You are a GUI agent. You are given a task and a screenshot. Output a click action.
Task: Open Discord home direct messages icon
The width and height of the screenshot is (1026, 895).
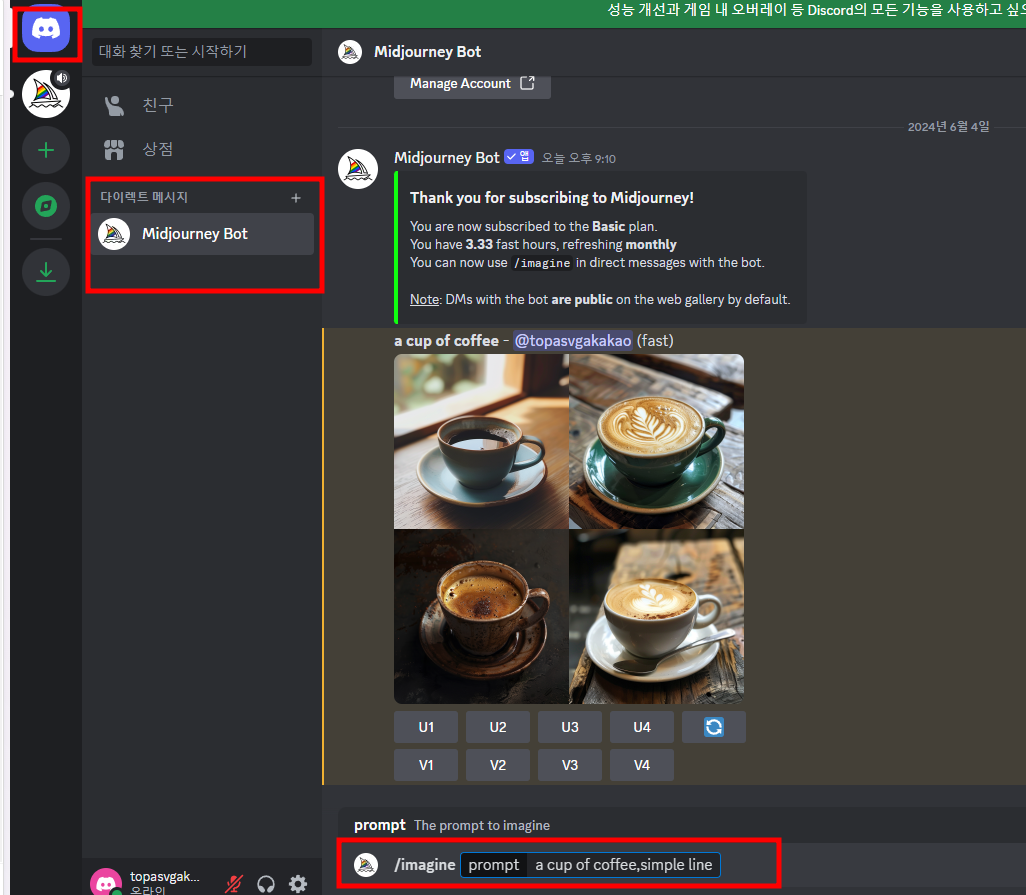pos(46,29)
